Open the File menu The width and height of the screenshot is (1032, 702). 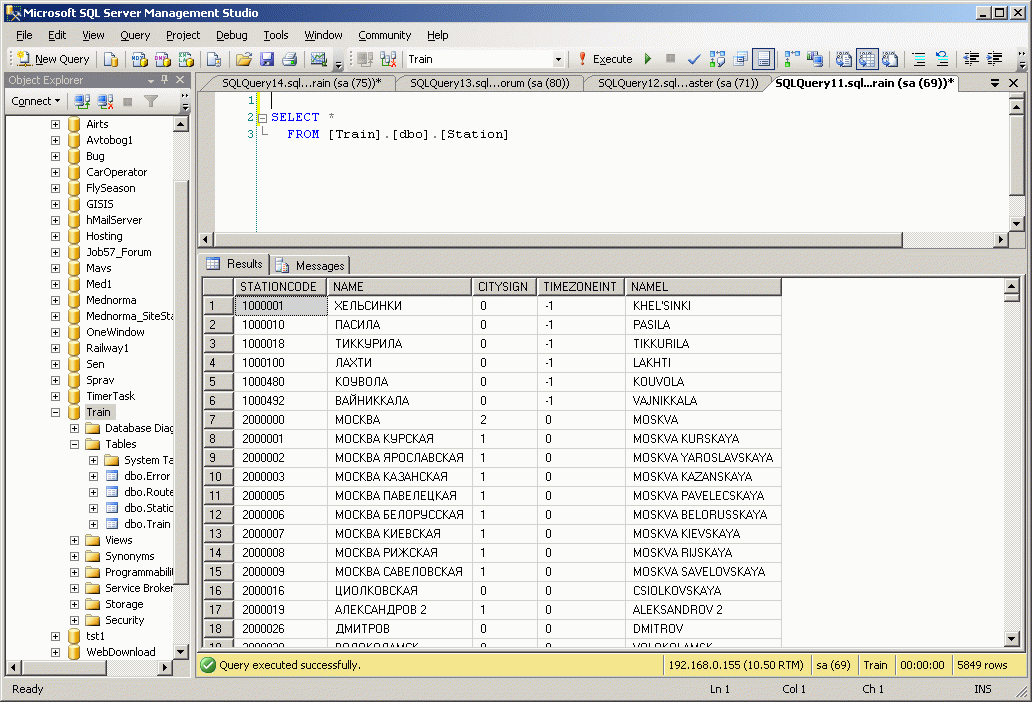tap(24, 35)
